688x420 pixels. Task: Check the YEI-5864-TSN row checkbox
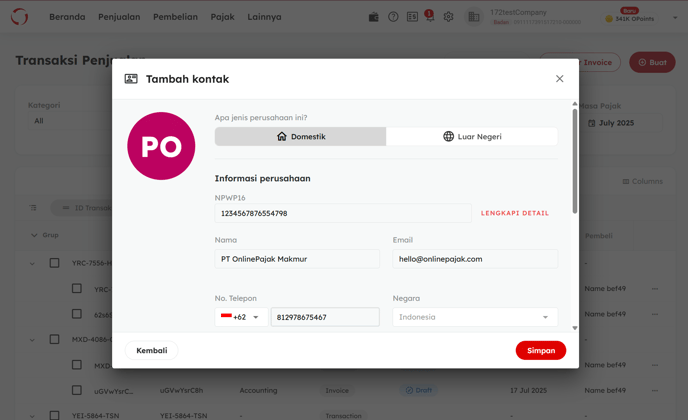54,415
